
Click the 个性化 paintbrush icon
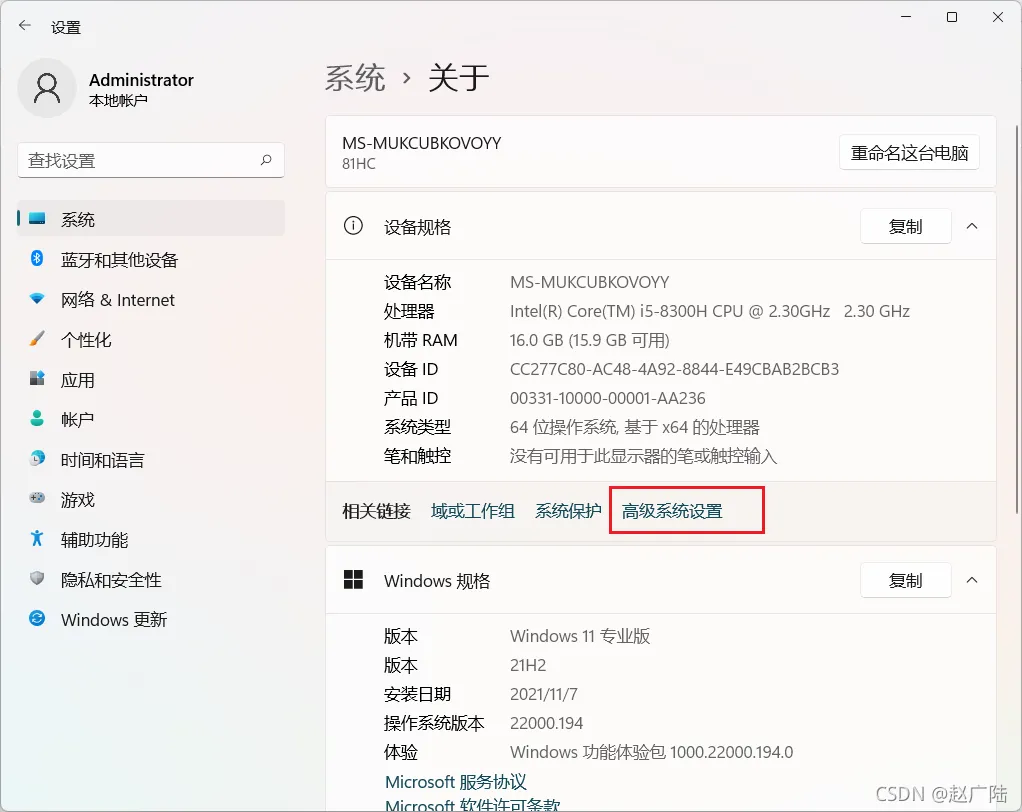point(37,339)
